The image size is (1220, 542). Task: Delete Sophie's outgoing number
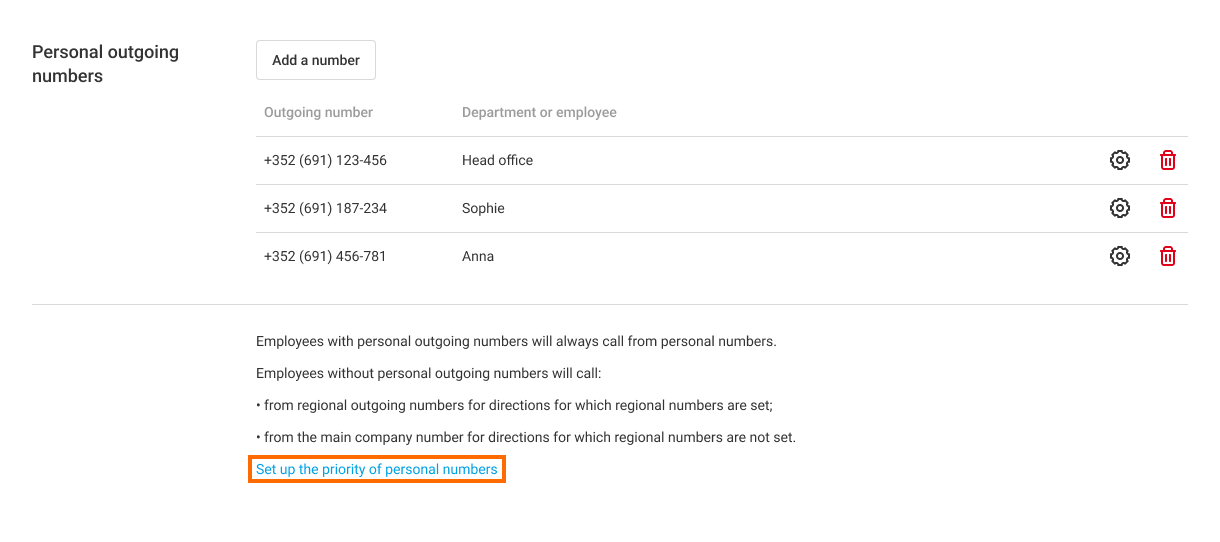click(1167, 208)
